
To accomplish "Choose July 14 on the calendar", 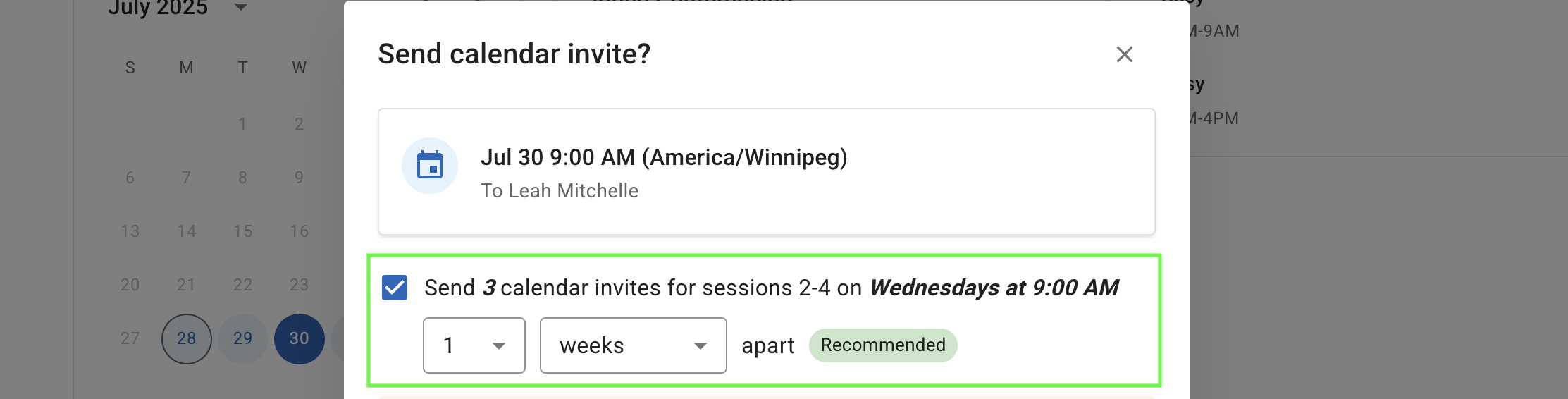I will coord(186,231).
